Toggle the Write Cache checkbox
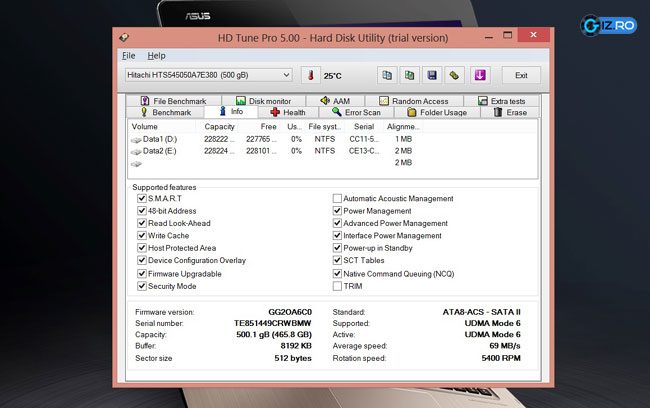Screen dimensions: 650x408 tap(142, 236)
